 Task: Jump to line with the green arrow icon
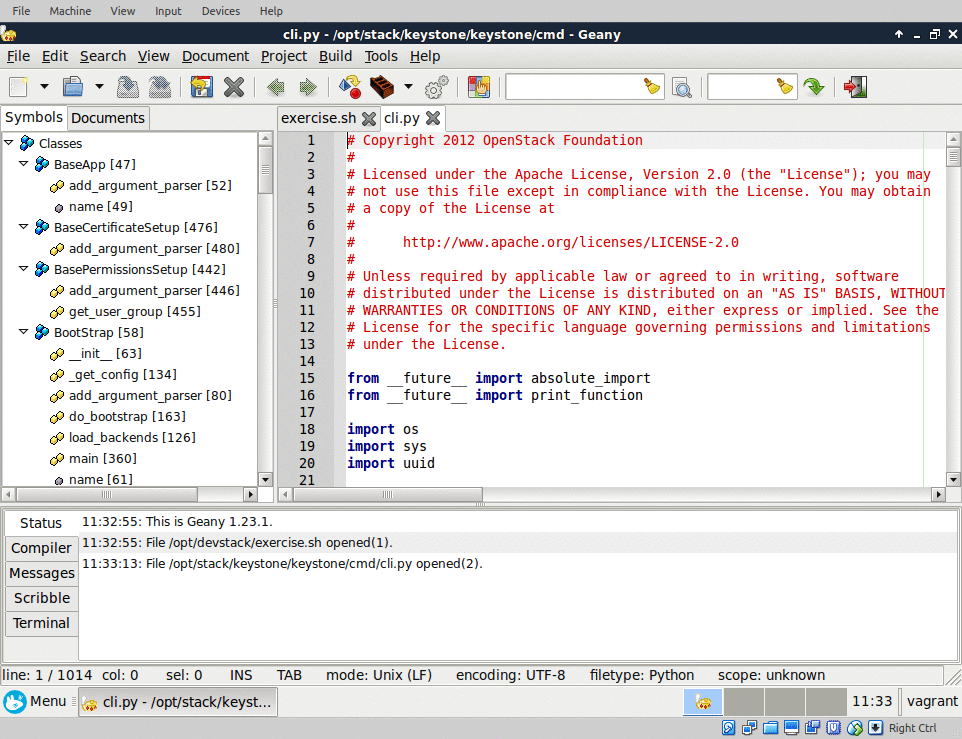point(814,87)
